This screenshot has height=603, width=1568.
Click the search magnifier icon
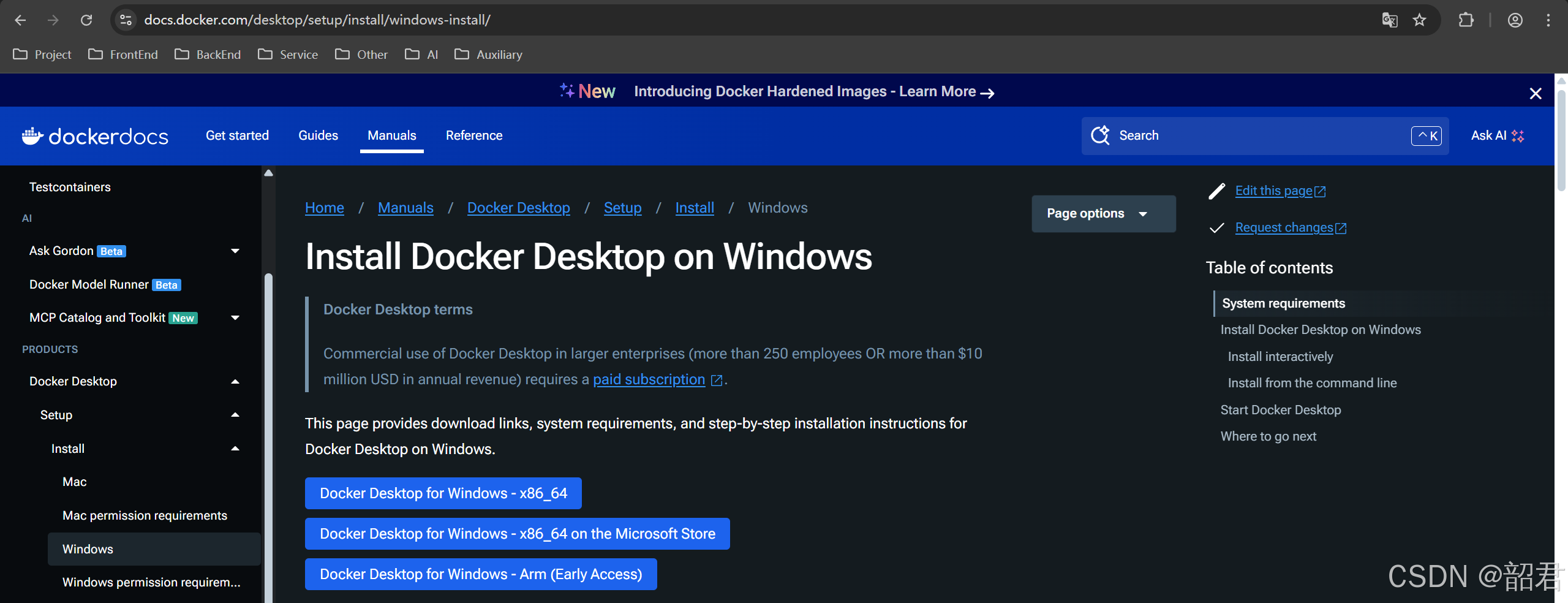(x=1100, y=135)
